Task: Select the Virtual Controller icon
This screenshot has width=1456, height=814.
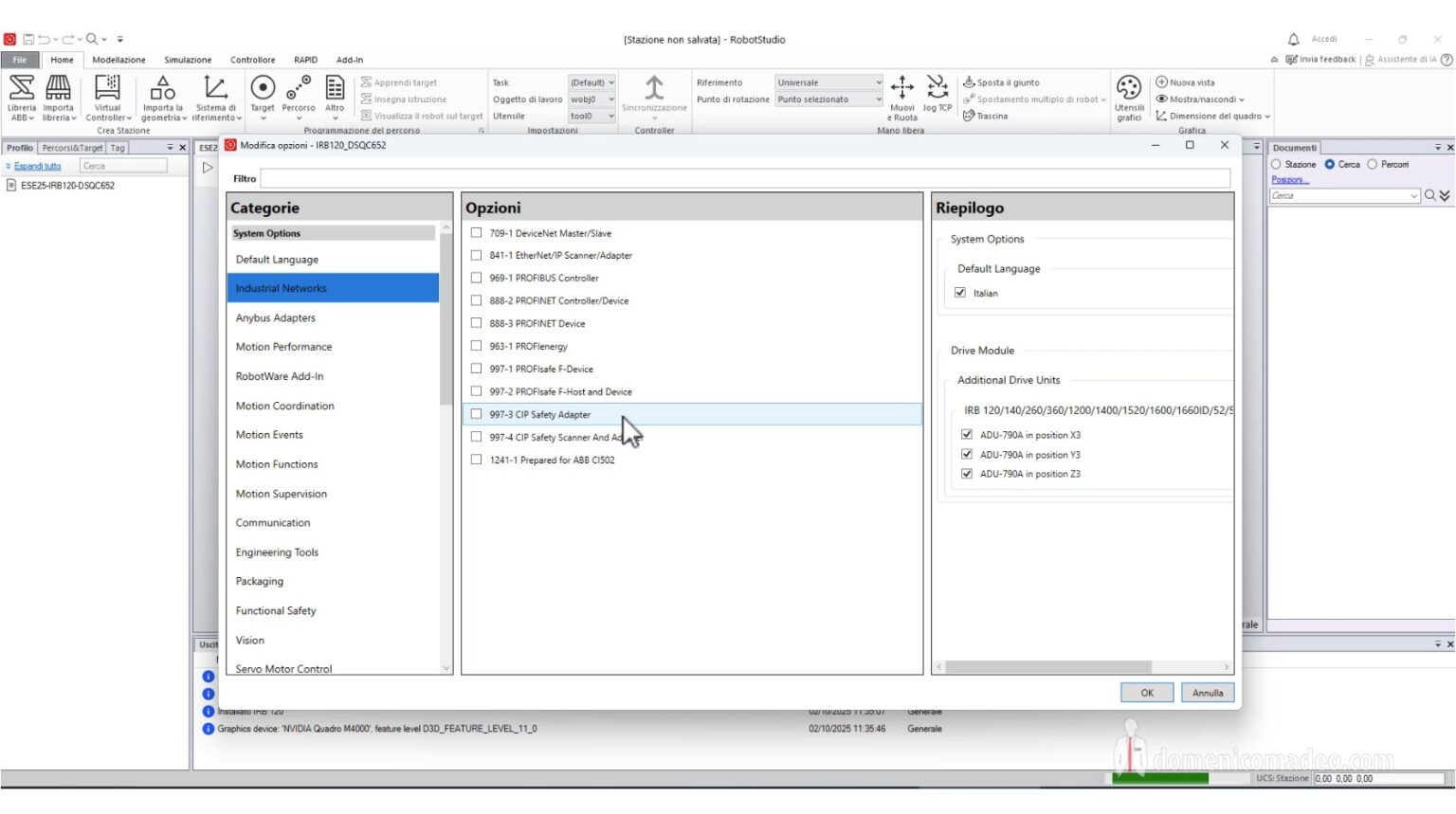Action: [107, 95]
